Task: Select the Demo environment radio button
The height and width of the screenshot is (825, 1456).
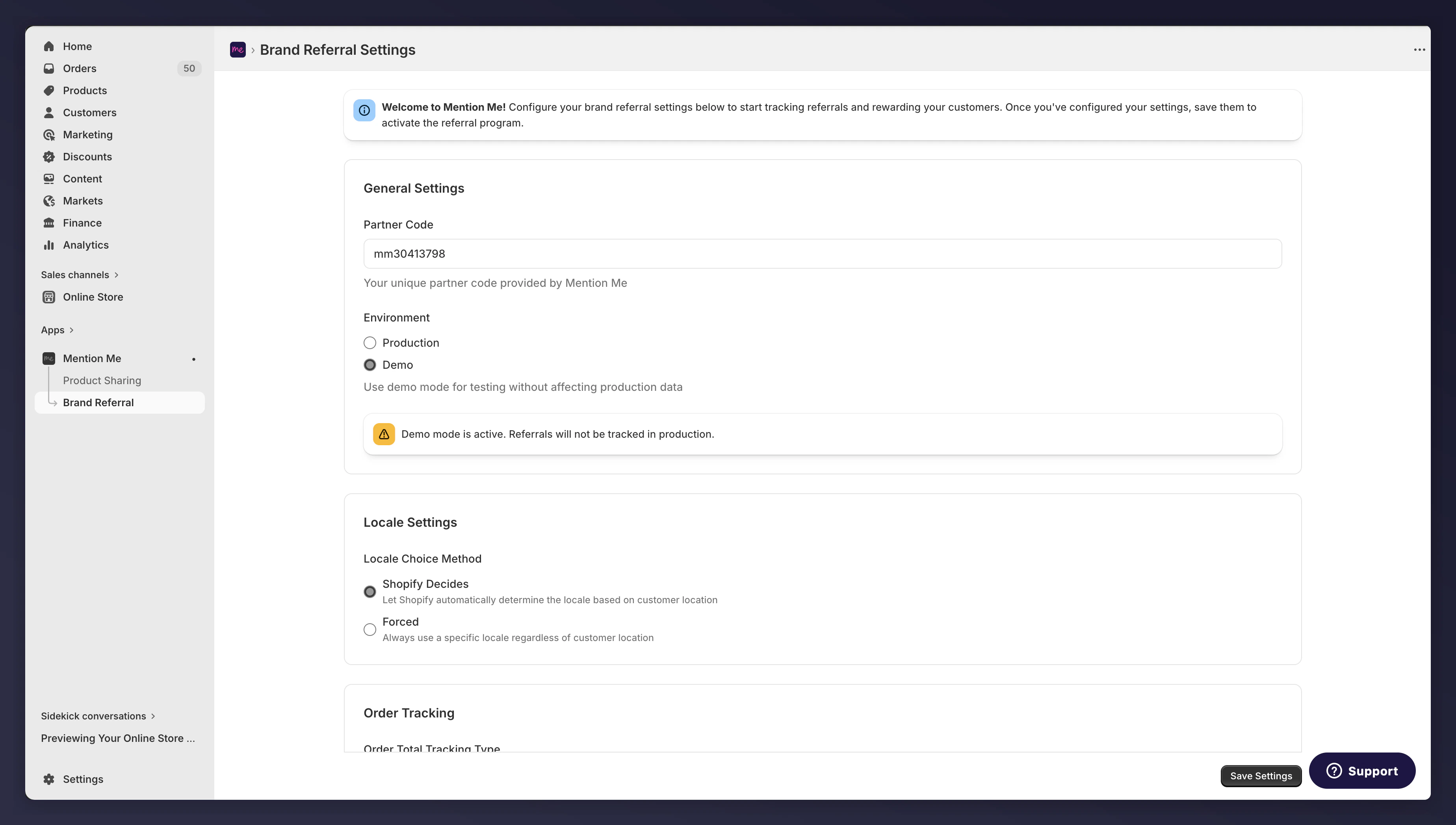Action: [x=370, y=365]
